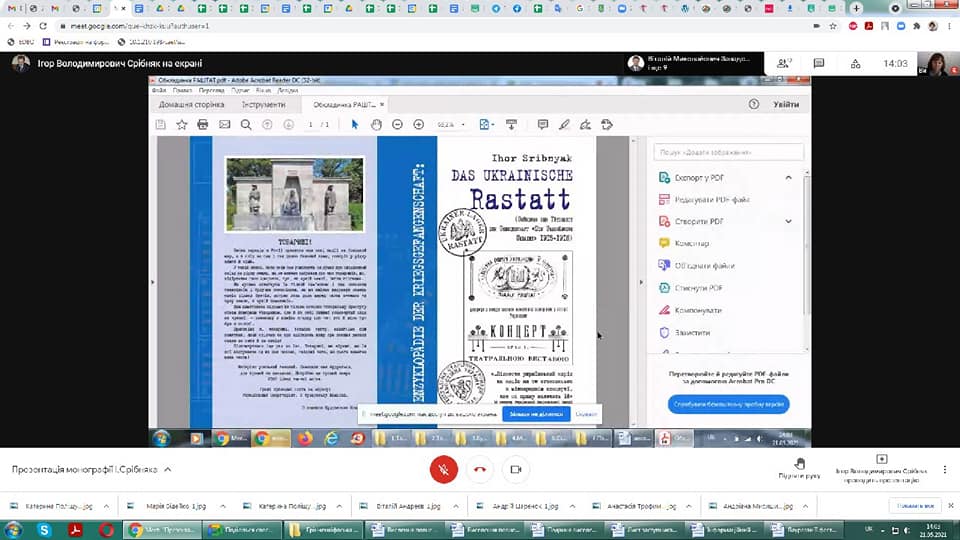Open the Windows Start menu orb
This screenshot has height=540, width=960.
pyautogui.click(x=14, y=529)
